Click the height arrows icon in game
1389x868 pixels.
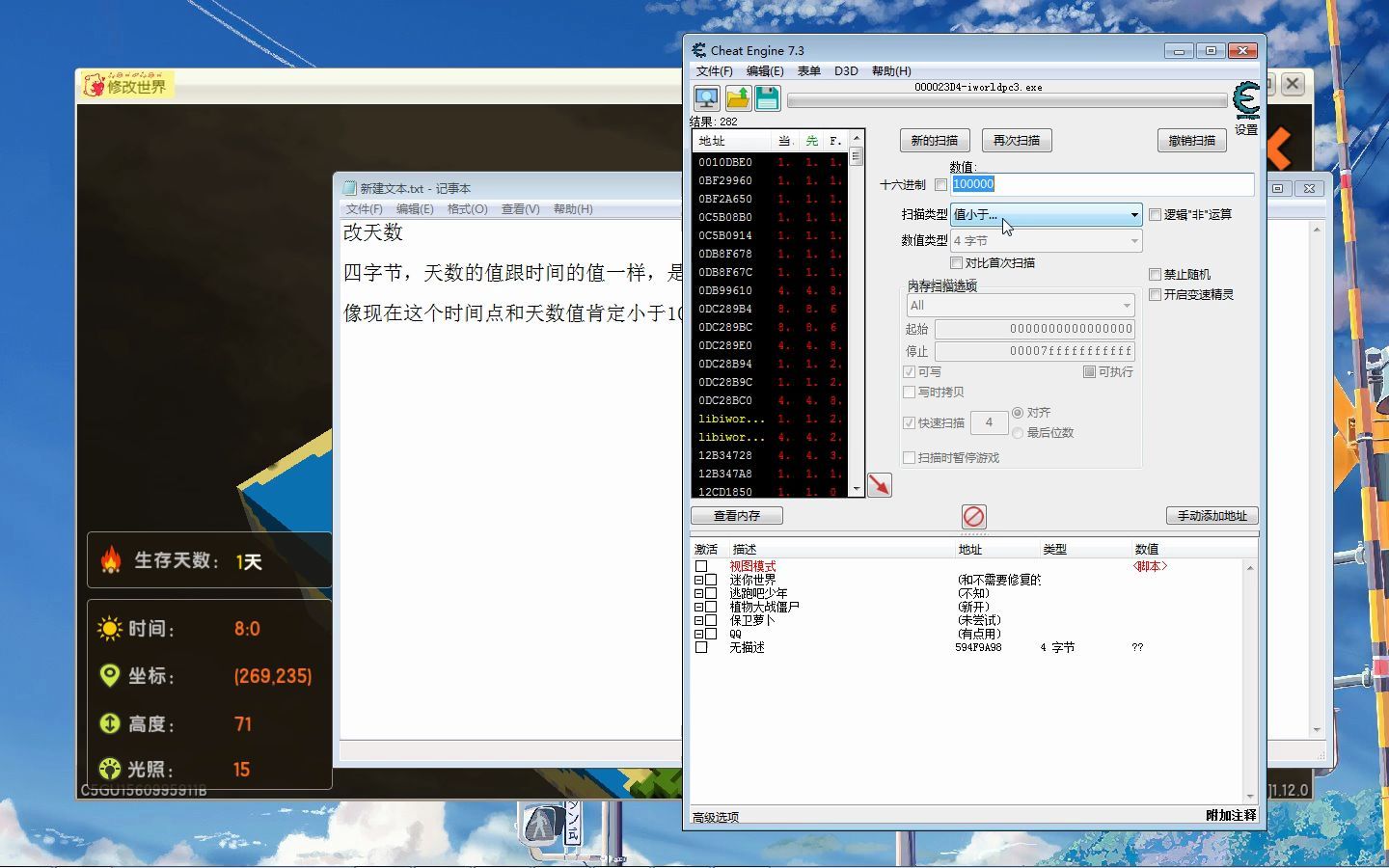(x=110, y=722)
